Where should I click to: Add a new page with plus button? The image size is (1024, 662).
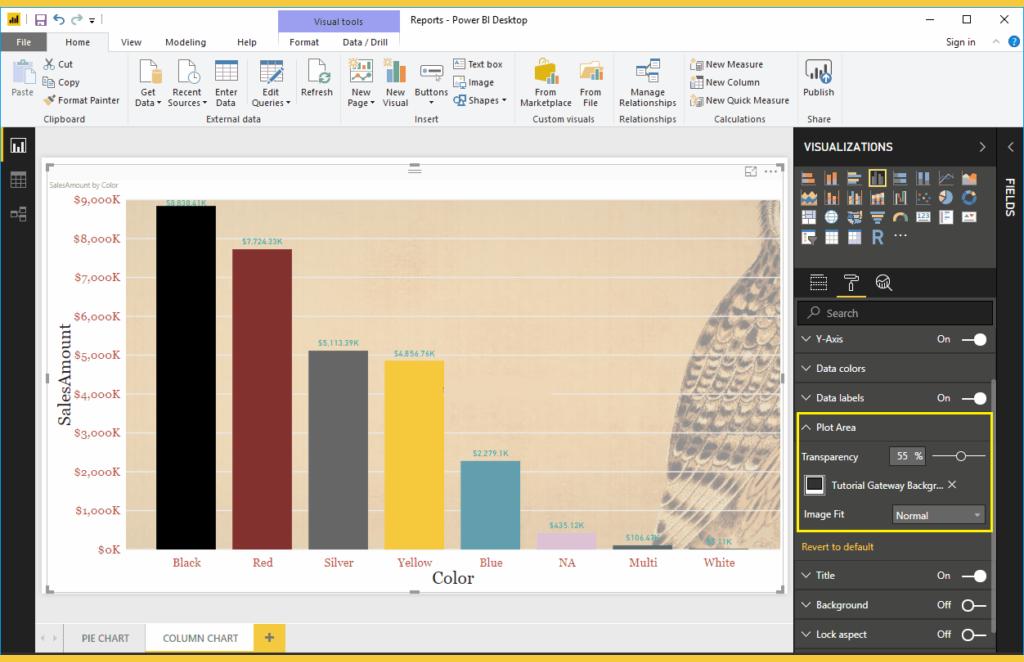coord(269,637)
